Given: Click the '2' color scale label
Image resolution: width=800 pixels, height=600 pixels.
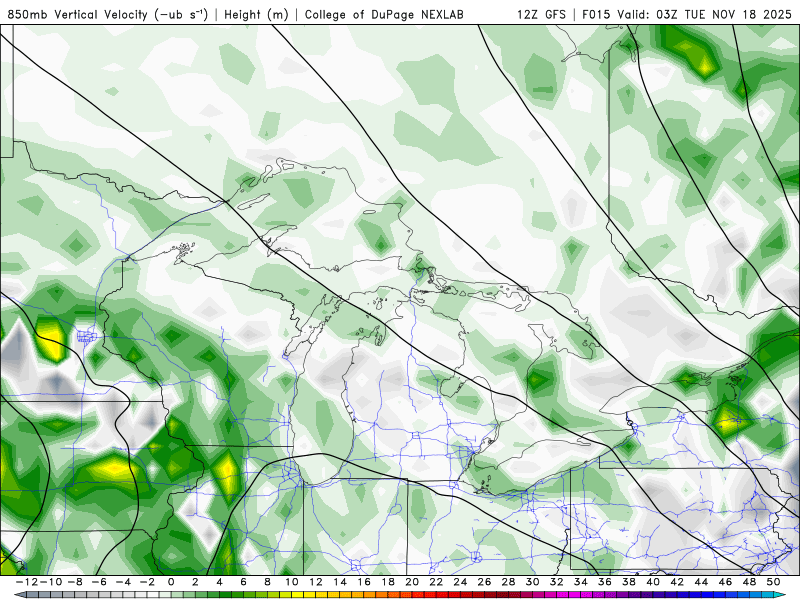Looking at the screenshot, I should pos(195,582).
